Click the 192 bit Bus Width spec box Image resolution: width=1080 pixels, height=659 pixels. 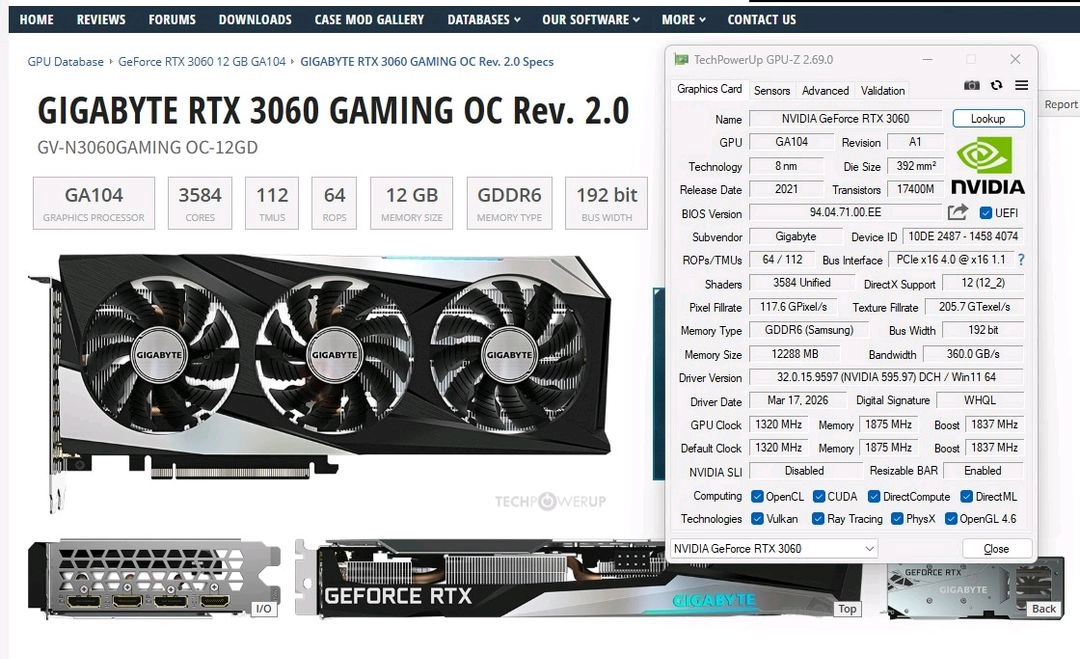[606, 202]
